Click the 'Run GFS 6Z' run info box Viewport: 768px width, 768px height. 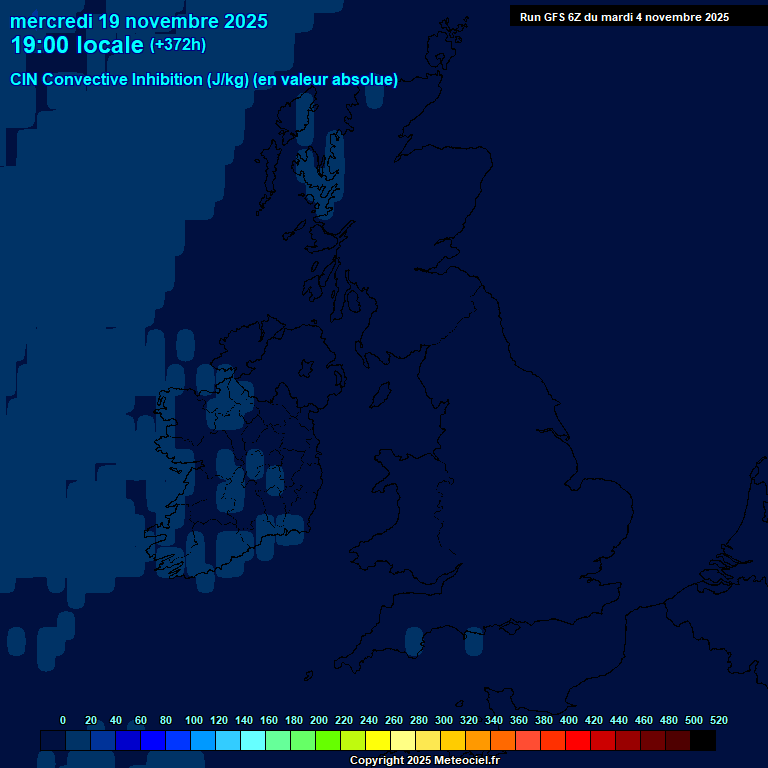[624, 17]
